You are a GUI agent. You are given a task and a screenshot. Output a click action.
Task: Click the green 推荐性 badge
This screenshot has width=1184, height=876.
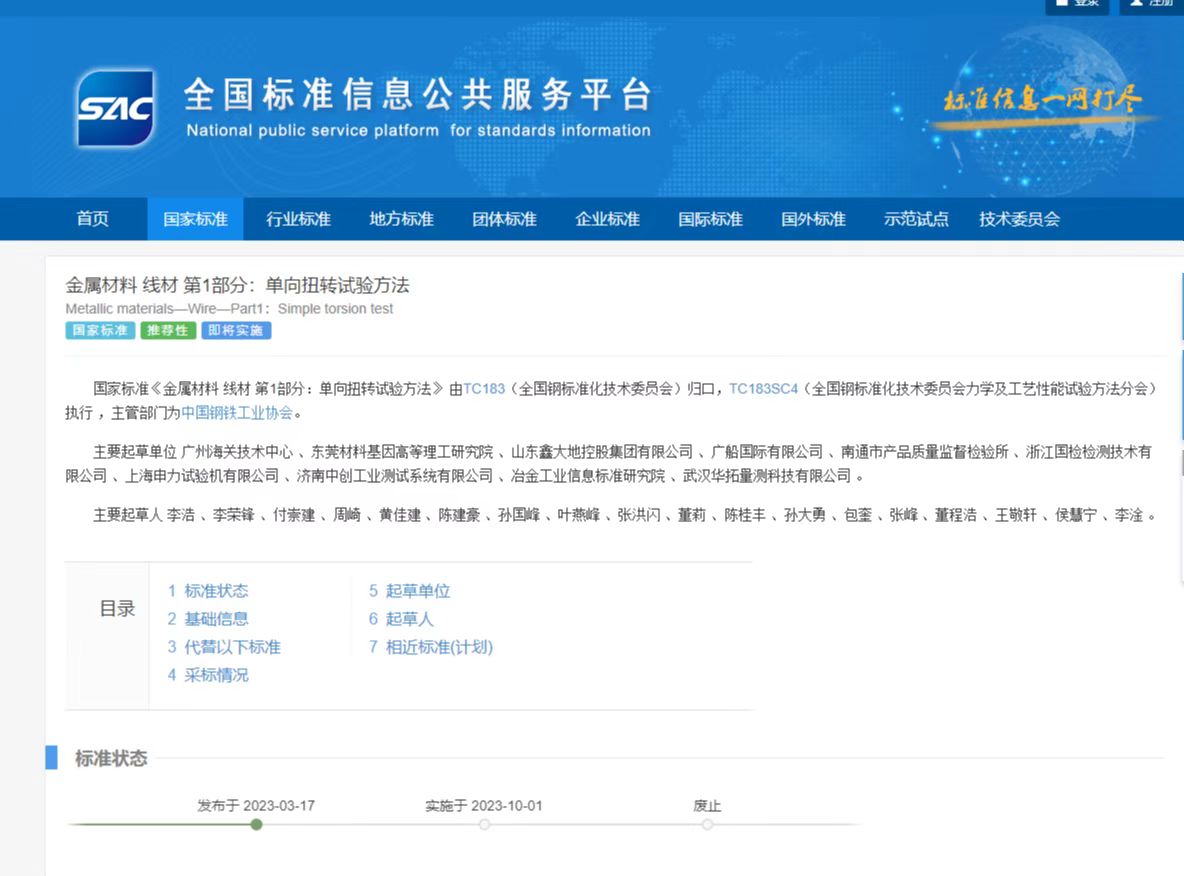[166, 330]
